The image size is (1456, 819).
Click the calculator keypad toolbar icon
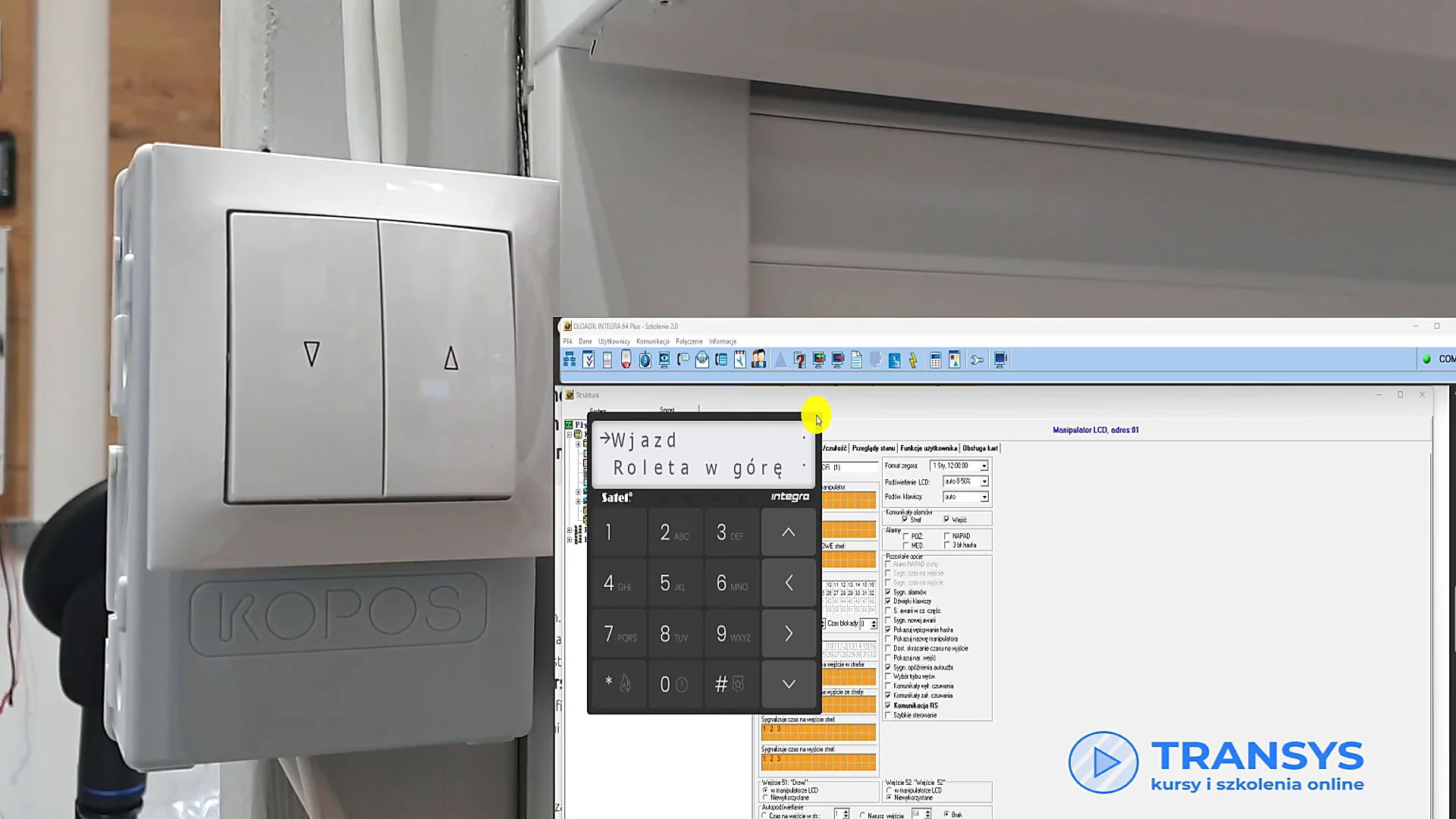tap(935, 359)
